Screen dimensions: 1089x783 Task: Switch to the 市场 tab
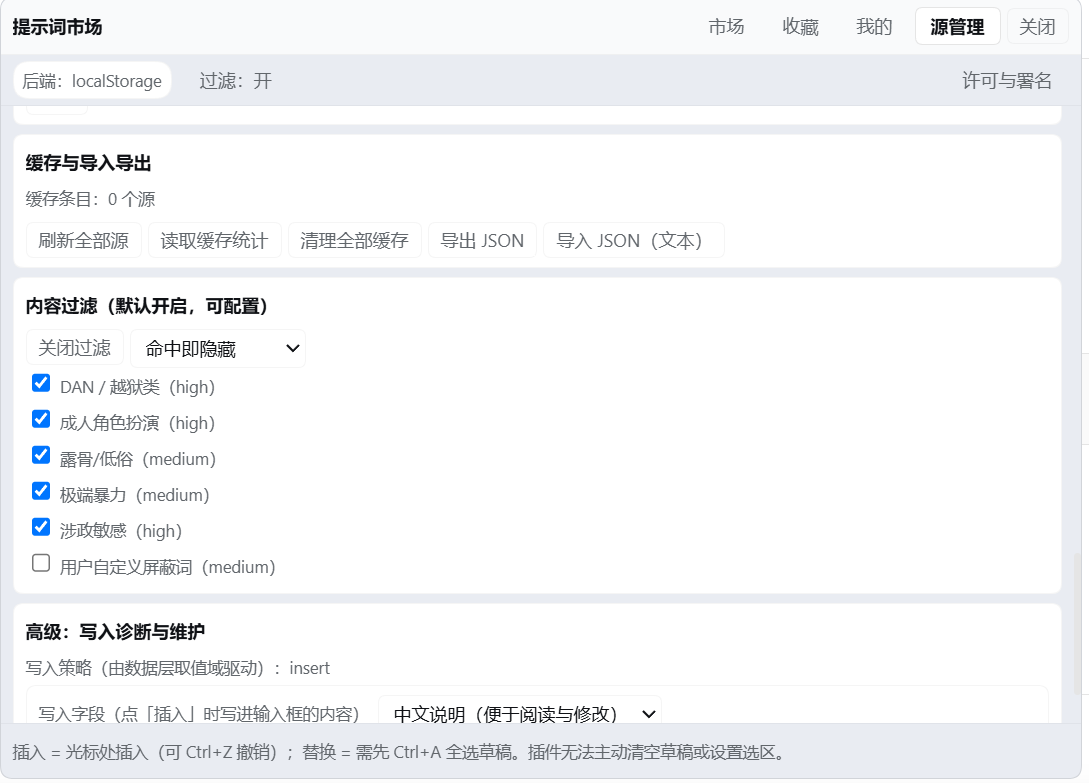click(x=726, y=26)
